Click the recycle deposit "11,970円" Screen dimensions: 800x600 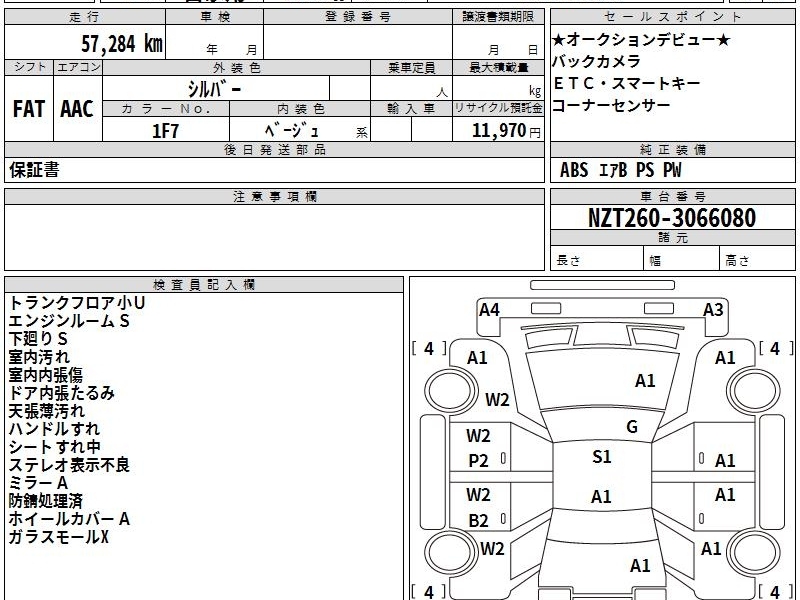tap(506, 131)
